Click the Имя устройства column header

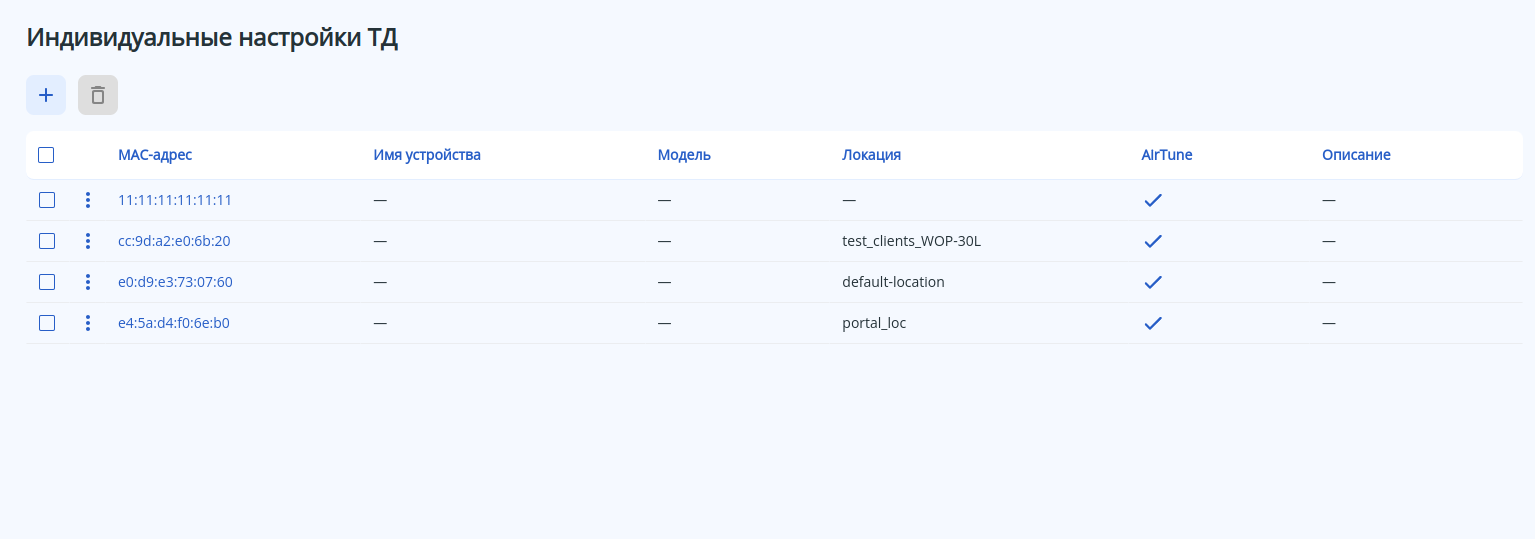tap(427, 155)
